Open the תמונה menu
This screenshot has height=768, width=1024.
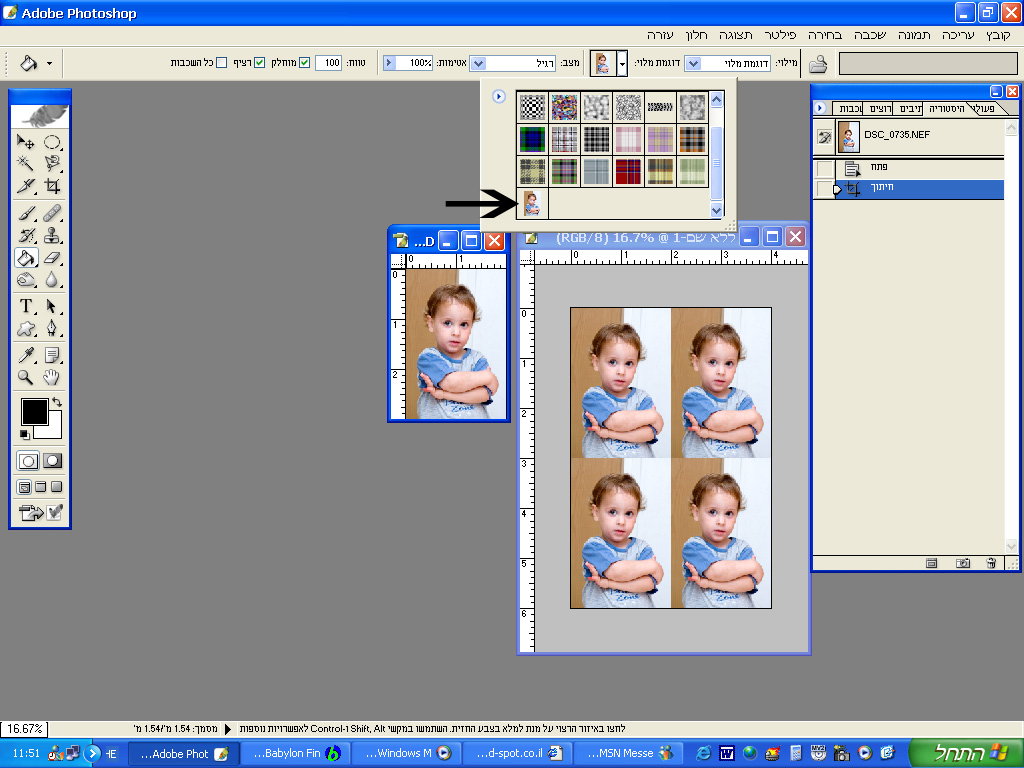click(x=914, y=35)
